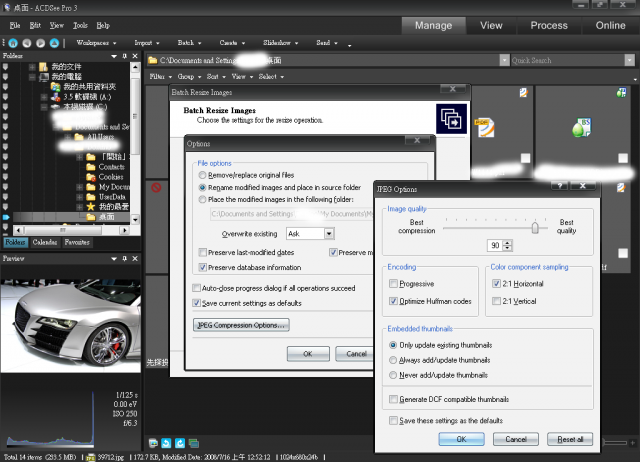Open the Import dropdown menu
Viewport: 640px width, 462px height.
pos(147,43)
